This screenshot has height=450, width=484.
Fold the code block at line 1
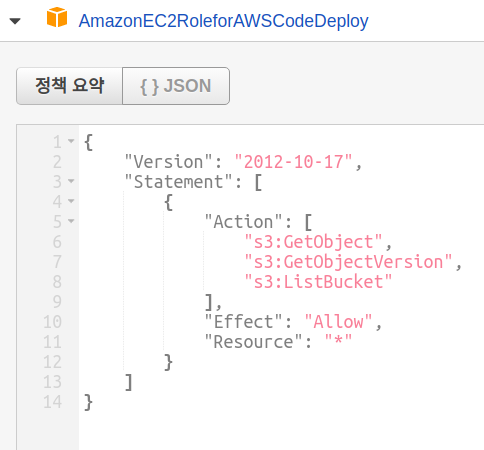(71, 141)
